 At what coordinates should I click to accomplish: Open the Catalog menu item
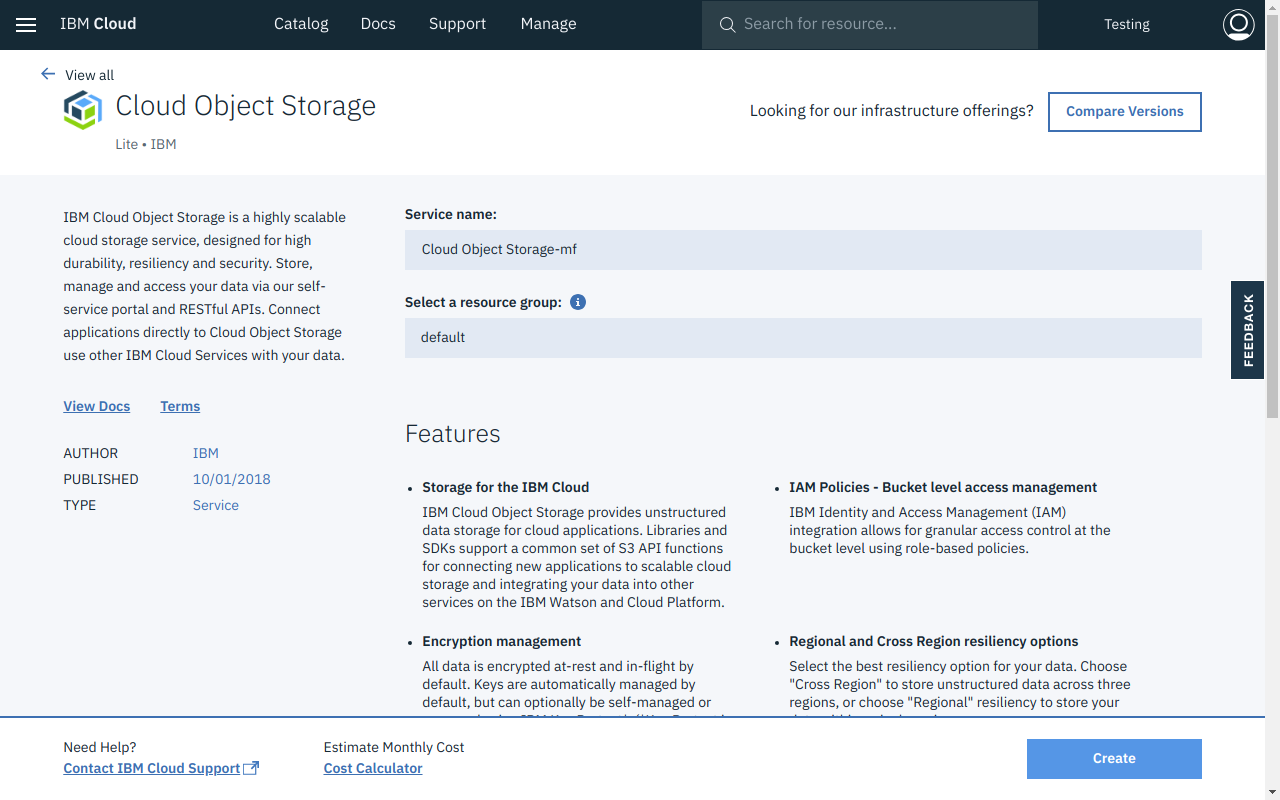[301, 24]
